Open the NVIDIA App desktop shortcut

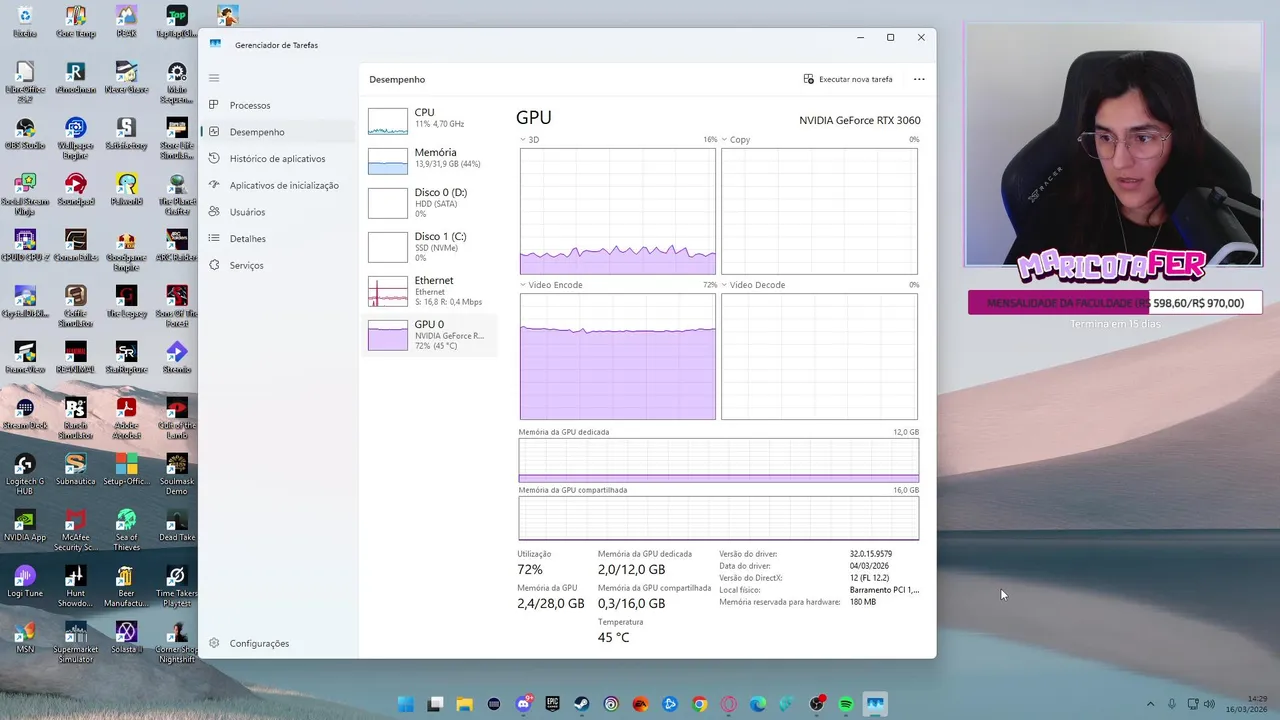point(25,526)
